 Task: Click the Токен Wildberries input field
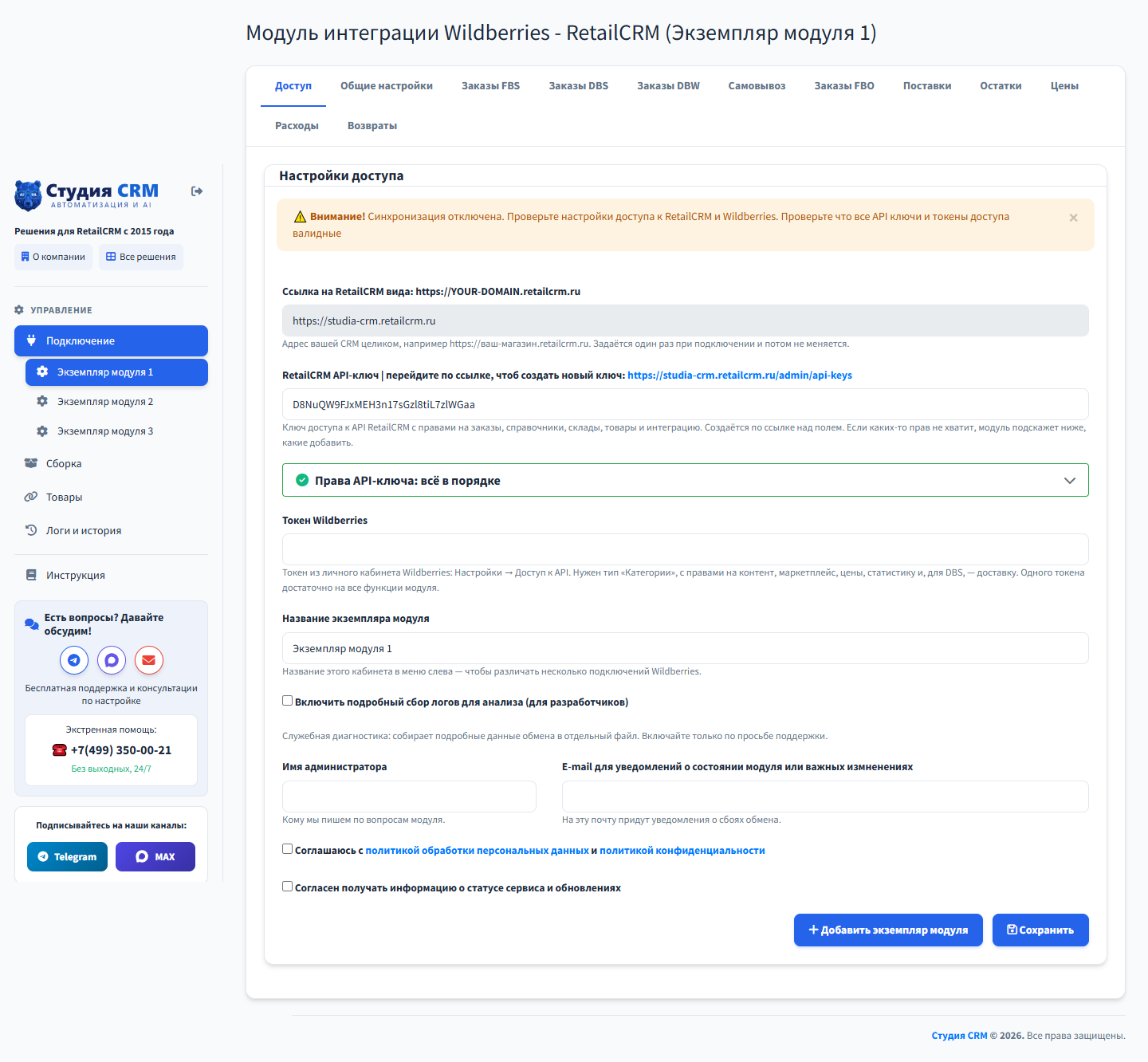coord(686,549)
